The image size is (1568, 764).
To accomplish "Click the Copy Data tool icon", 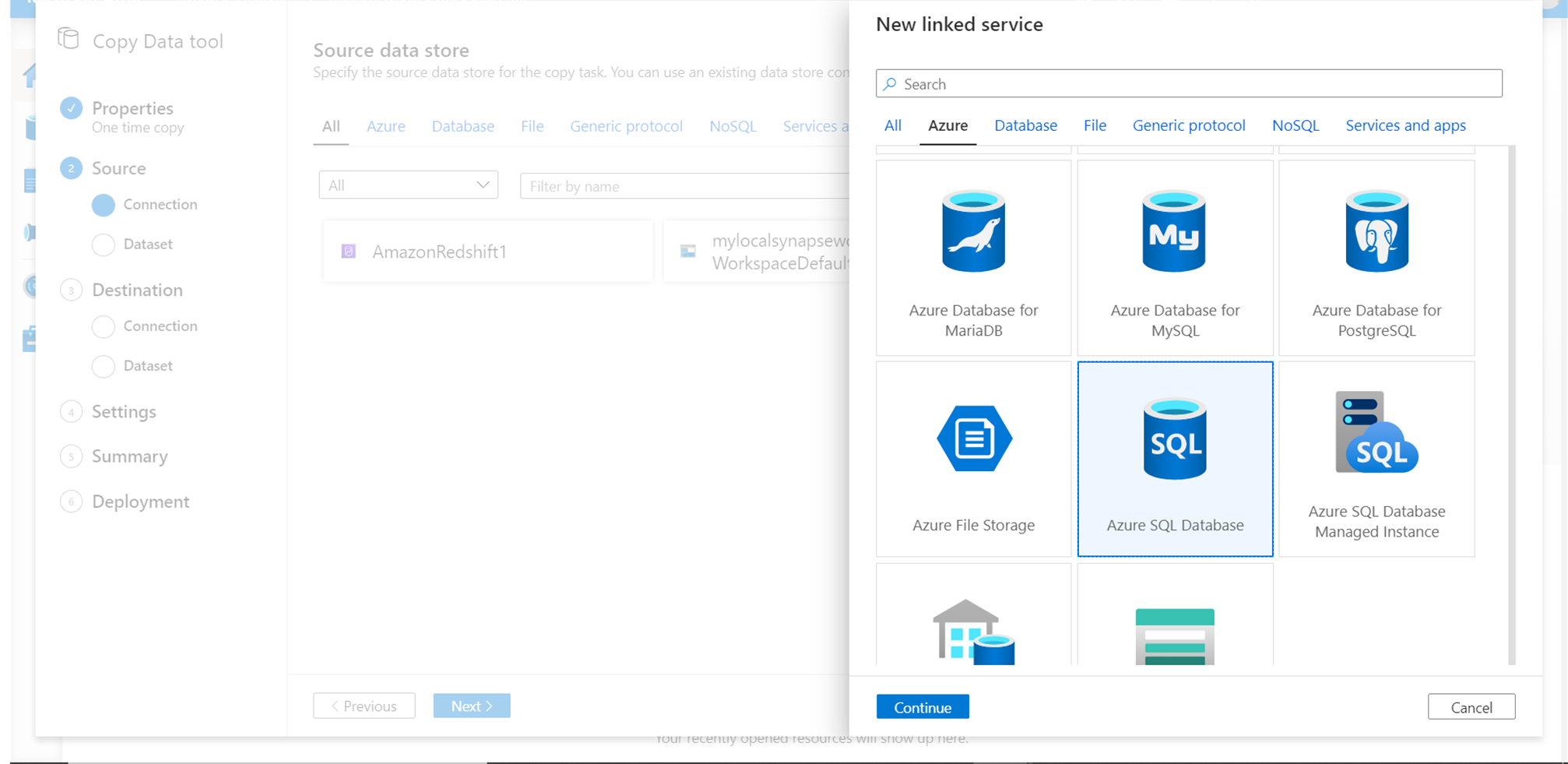I will 69,39.
